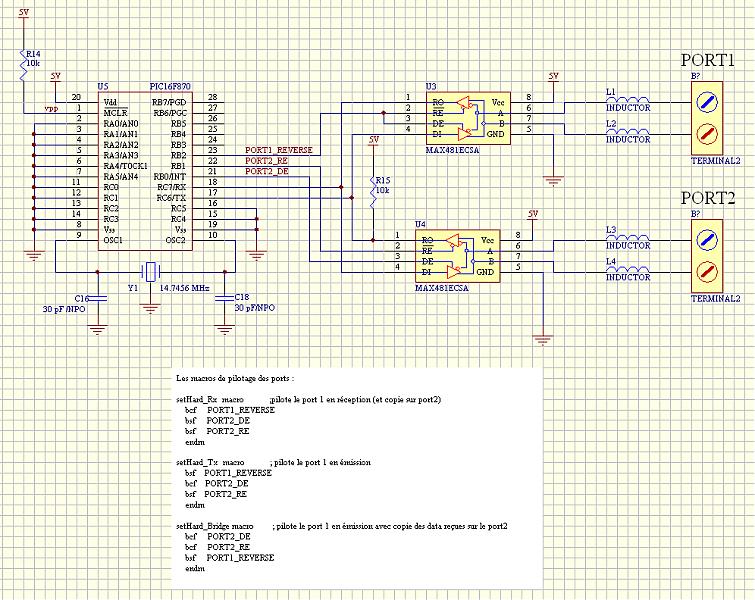Screen dimensions: 755x600
Task: Select the PIC16F870 microcontroller U5 body
Action: [x=145, y=171]
